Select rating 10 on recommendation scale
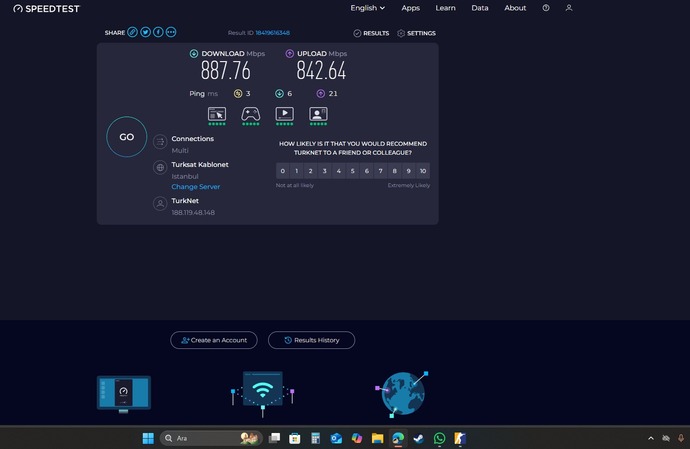The height and width of the screenshot is (449, 690). (x=423, y=171)
